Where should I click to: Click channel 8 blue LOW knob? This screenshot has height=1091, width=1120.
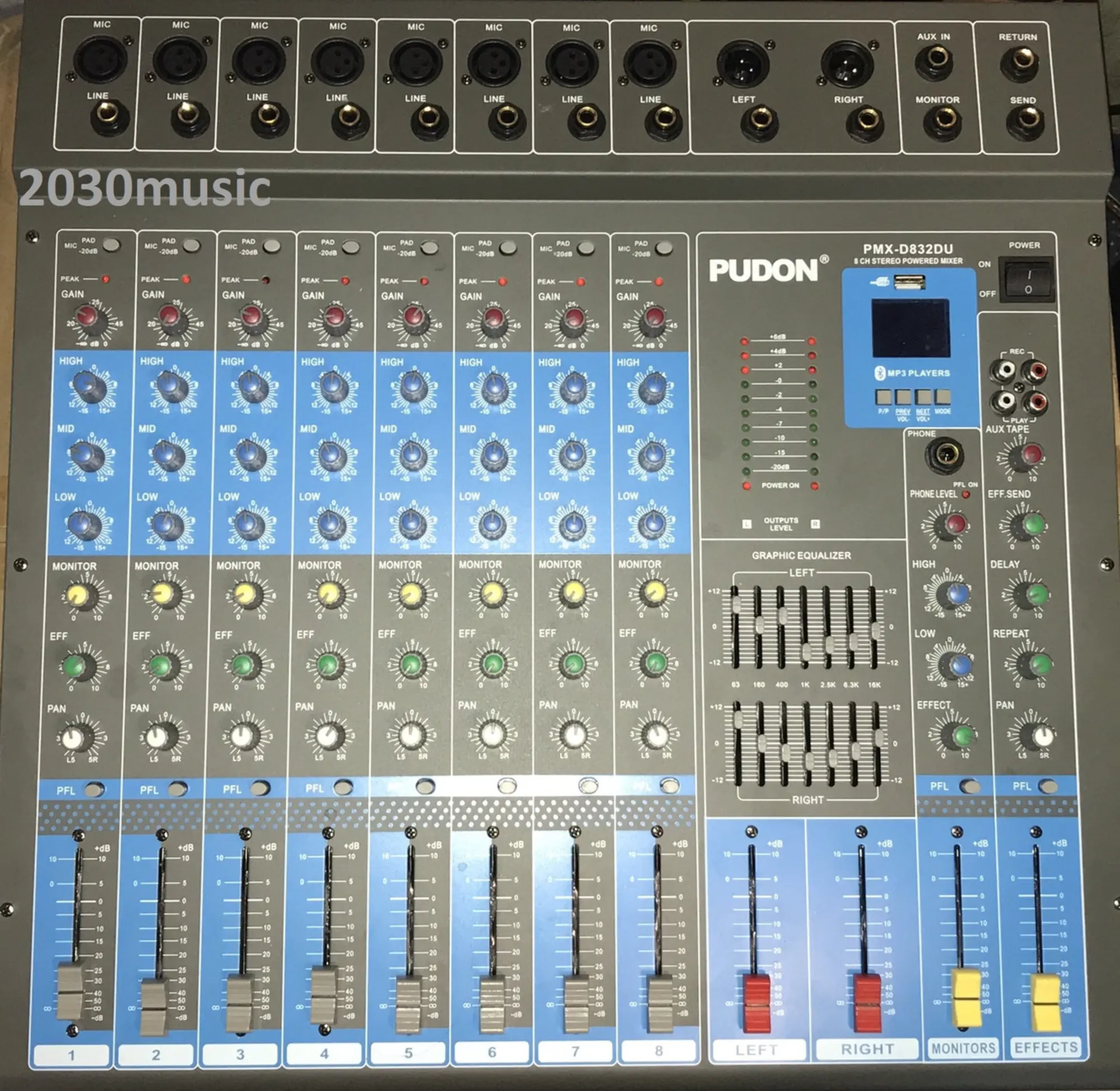(x=652, y=524)
